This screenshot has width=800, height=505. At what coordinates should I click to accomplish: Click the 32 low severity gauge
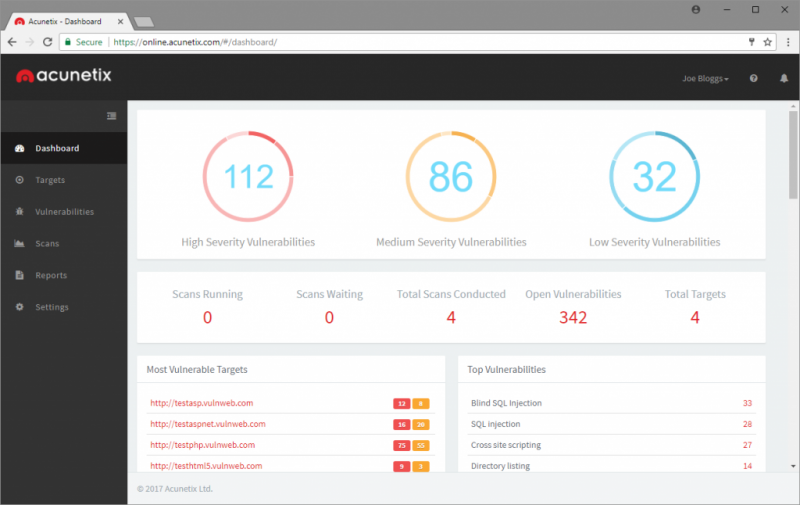(x=655, y=176)
